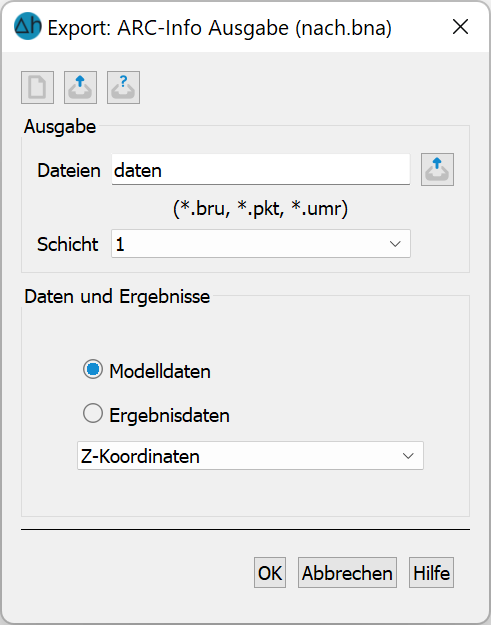
Task: Open the Schicht dropdown showing 1
Action: pyautogui.click(x=261, y=244)
